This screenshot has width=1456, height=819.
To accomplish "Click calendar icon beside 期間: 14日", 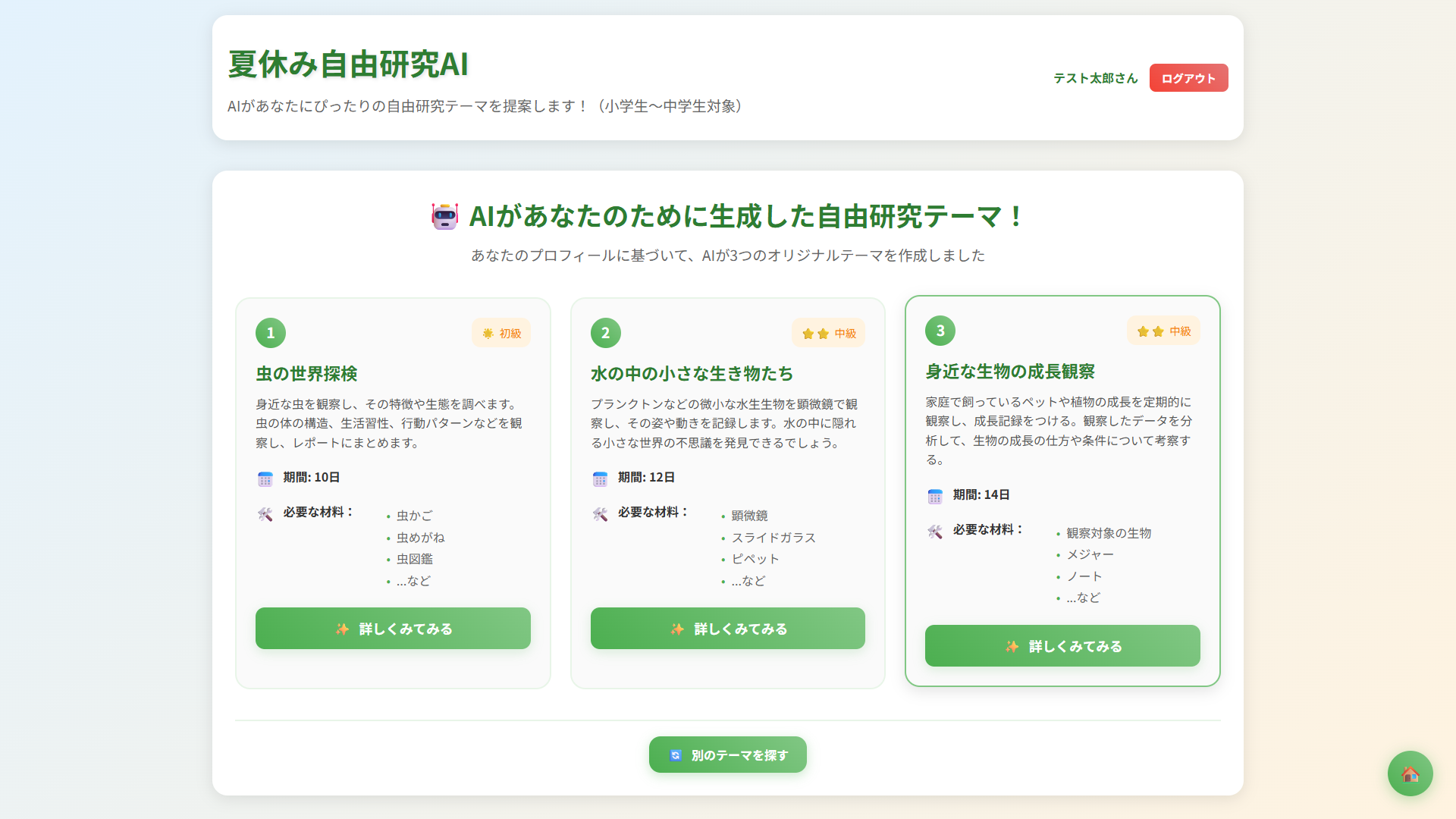I will [x=935, y=496].
